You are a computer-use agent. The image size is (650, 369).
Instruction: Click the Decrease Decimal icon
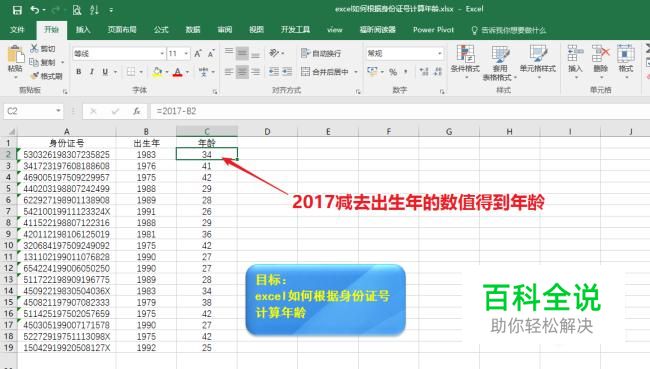click(x=438, y=72)
